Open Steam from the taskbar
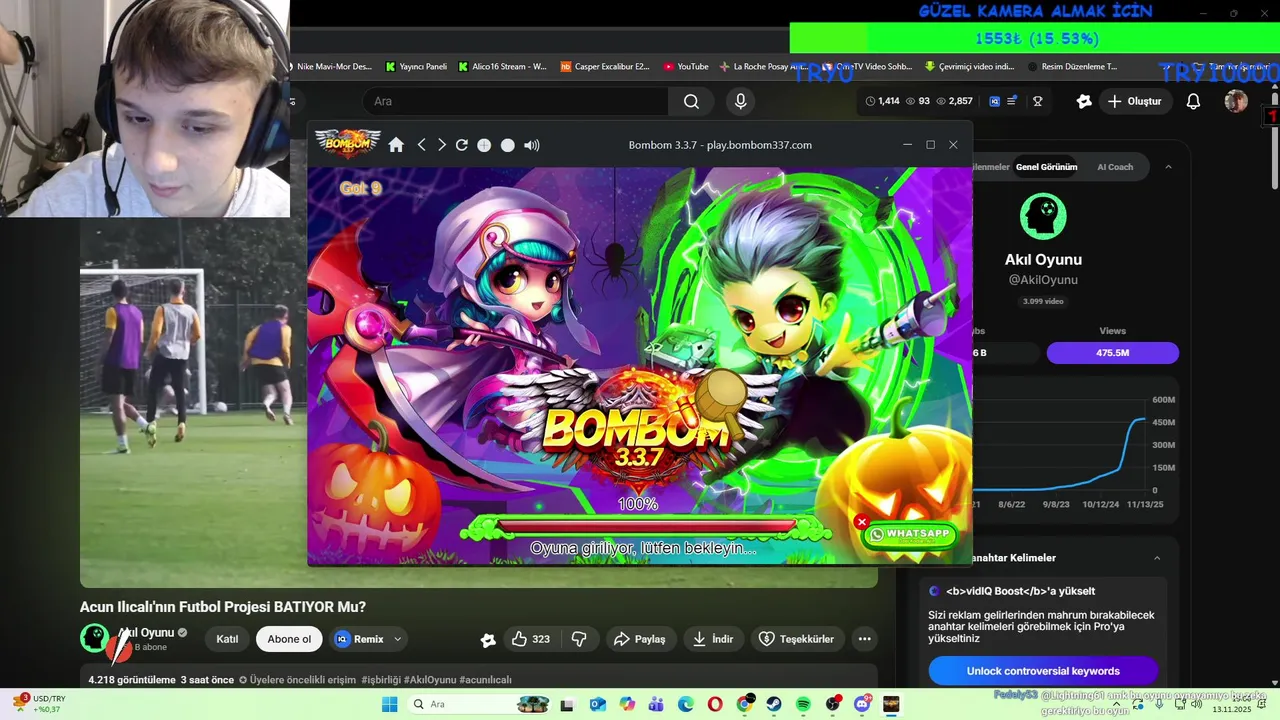Viewport: 1280px width, 720px height. pos(774,704)
